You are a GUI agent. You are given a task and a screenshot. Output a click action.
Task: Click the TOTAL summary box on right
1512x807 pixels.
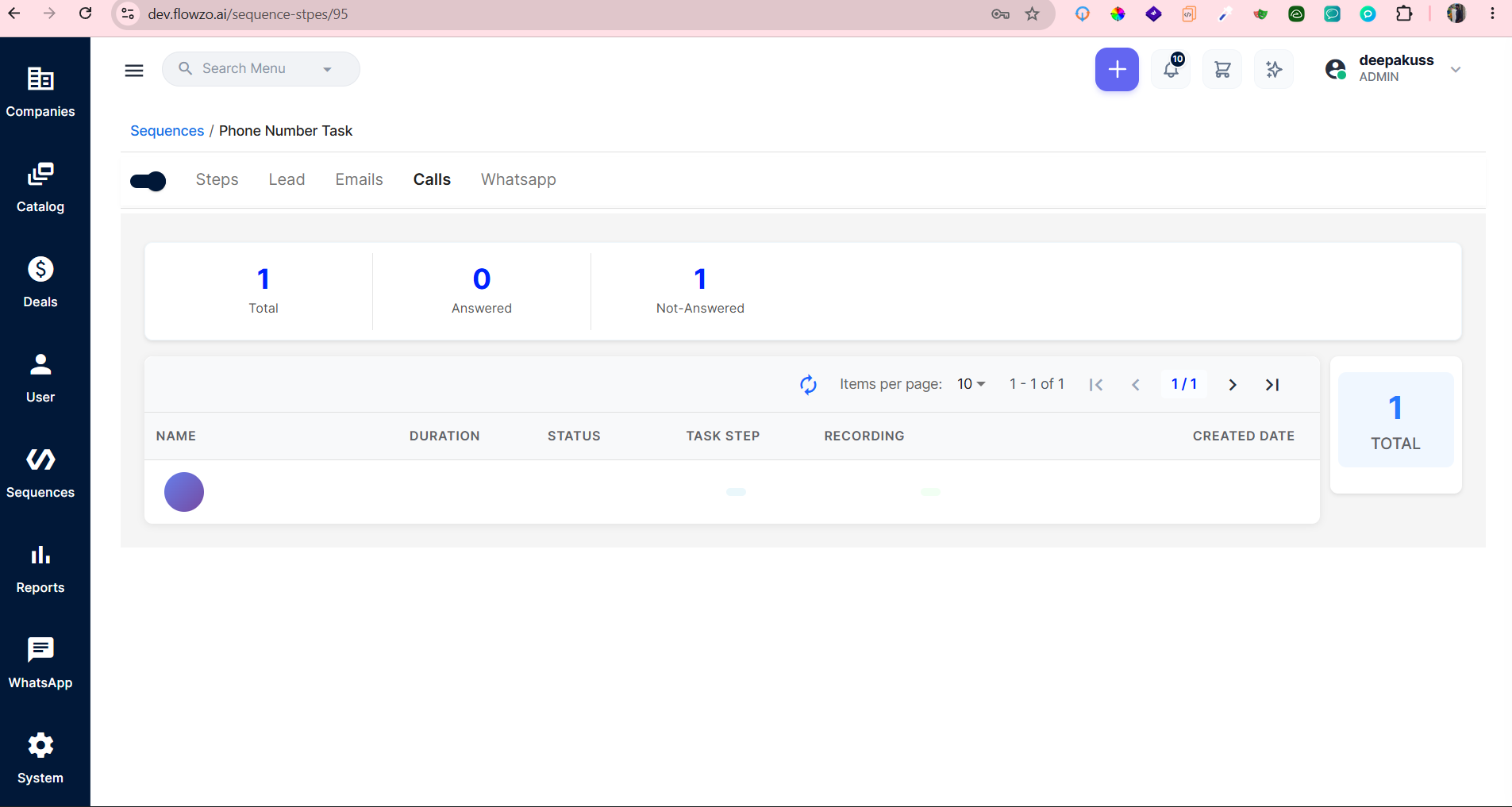1395,420
